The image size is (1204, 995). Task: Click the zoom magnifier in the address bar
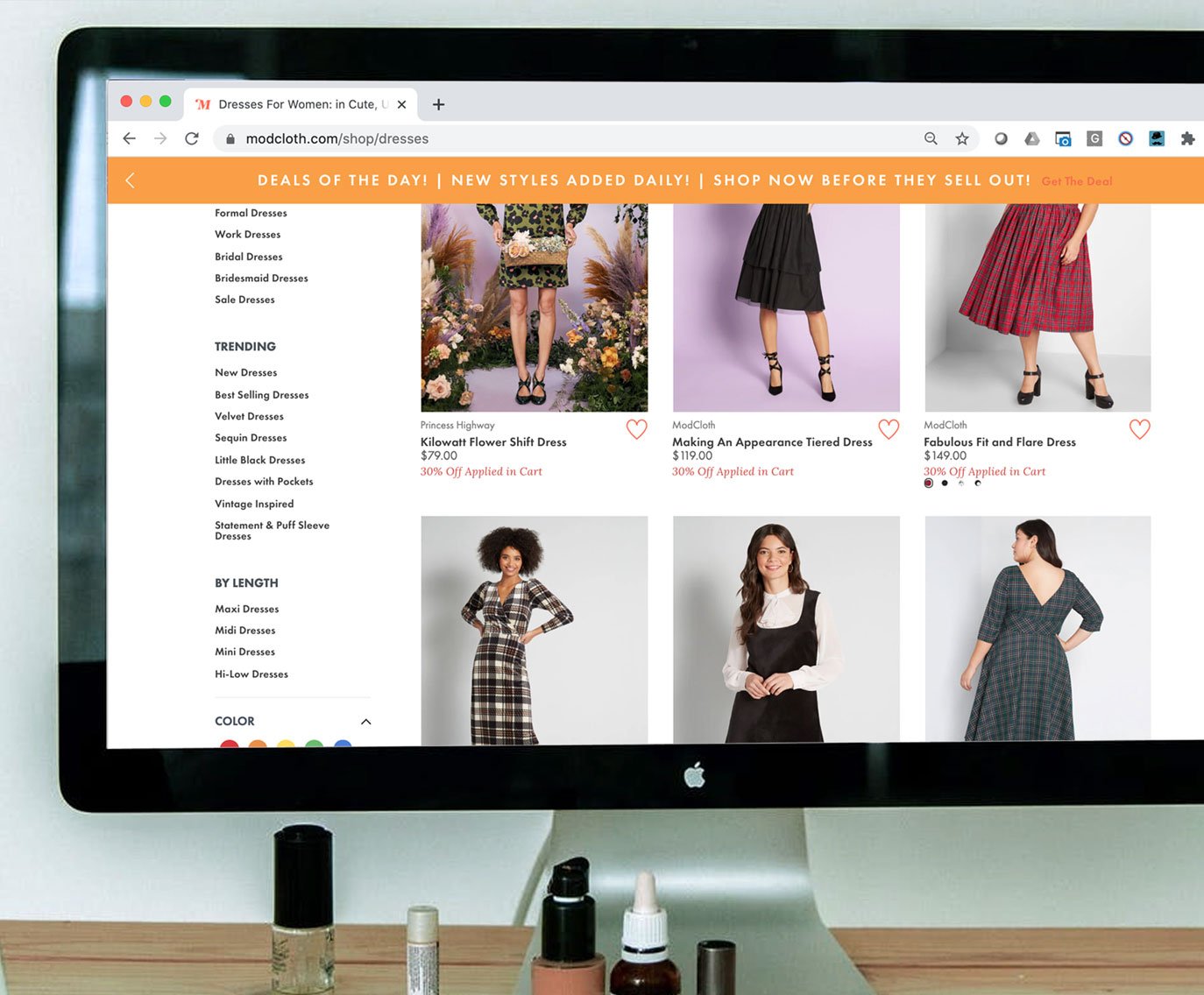coord(931,138)
